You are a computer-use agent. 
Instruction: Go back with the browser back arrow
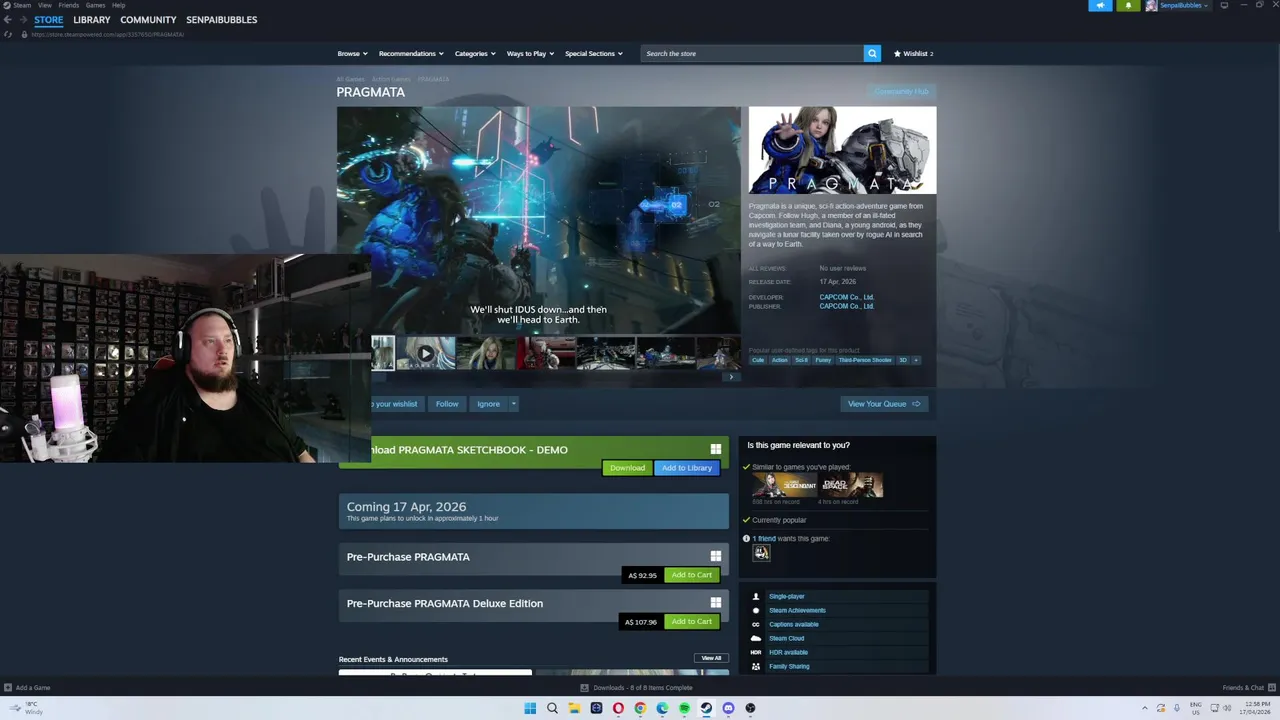8,20
